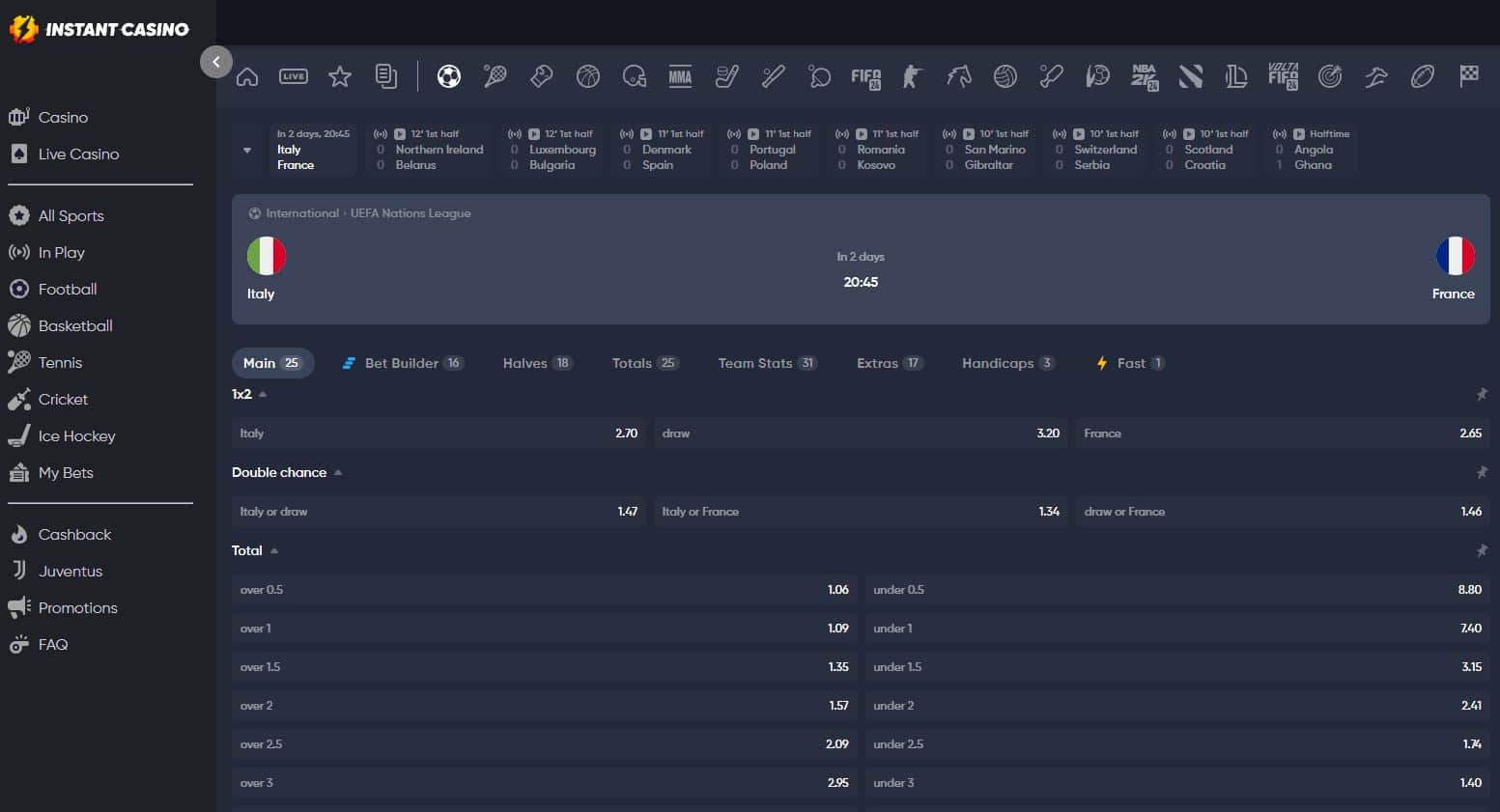
Task: Select the MMA sport icon
Action: [x=681, y=76]
